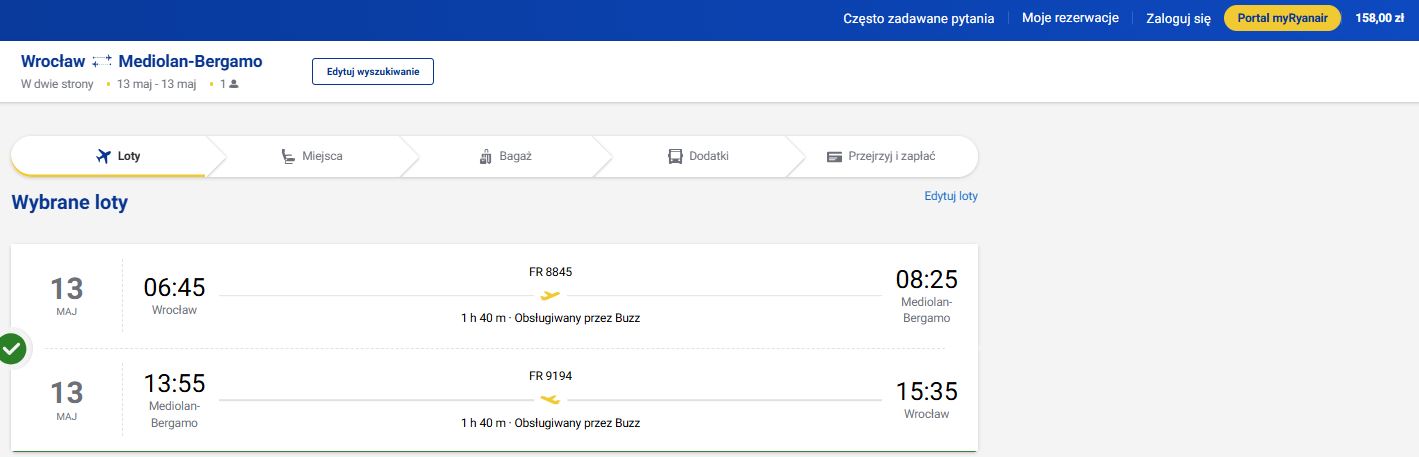Click flight number FR 9194
The width and height of the screenshot is (1419, 457).
[x=550, y=376]
